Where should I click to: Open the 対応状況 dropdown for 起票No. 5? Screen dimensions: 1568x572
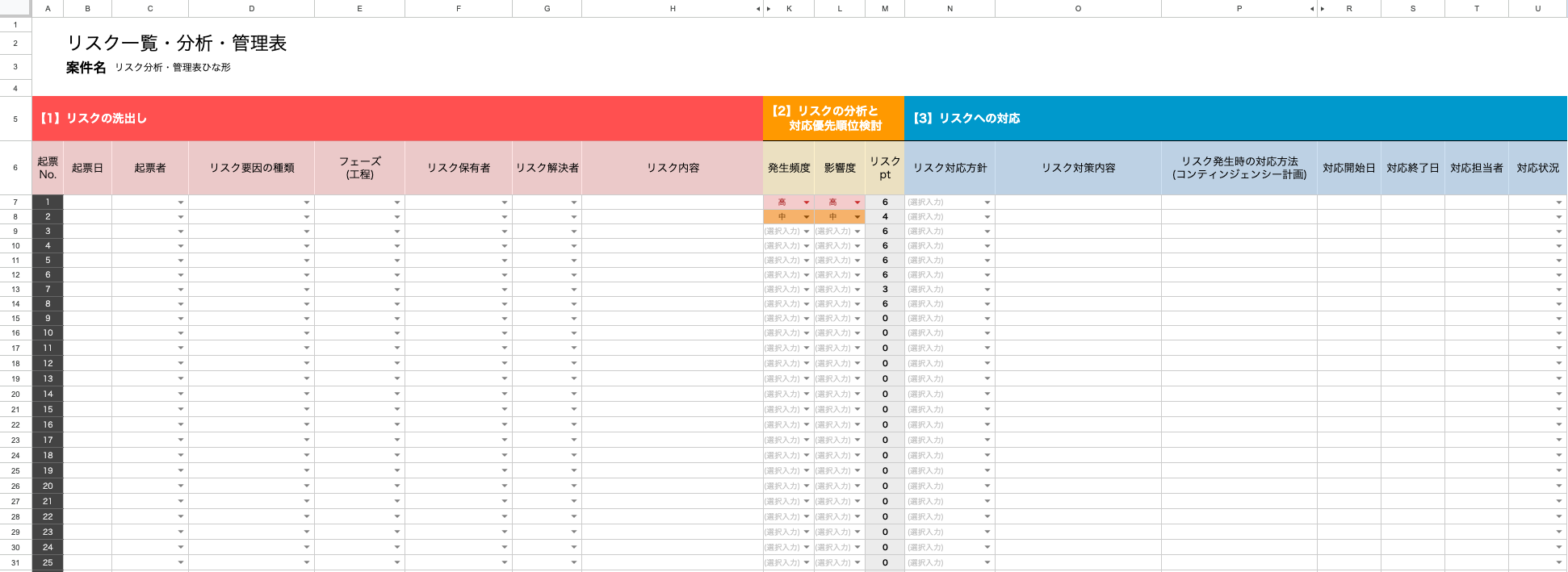1558,261
